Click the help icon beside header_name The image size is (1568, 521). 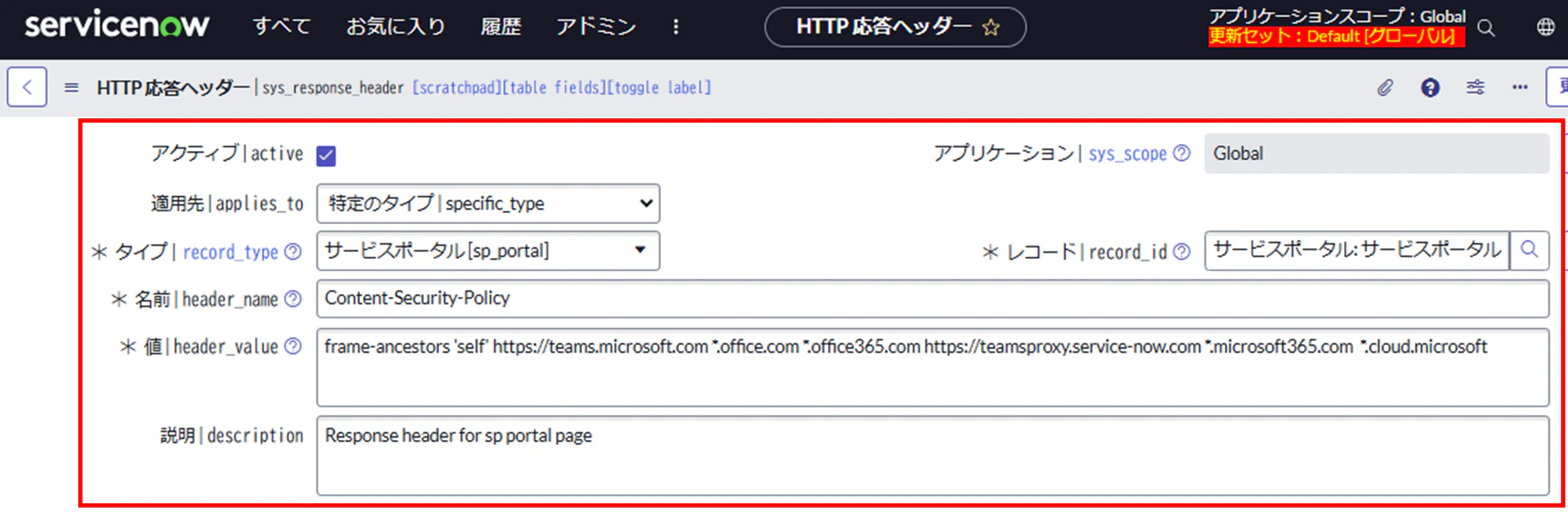293,299
